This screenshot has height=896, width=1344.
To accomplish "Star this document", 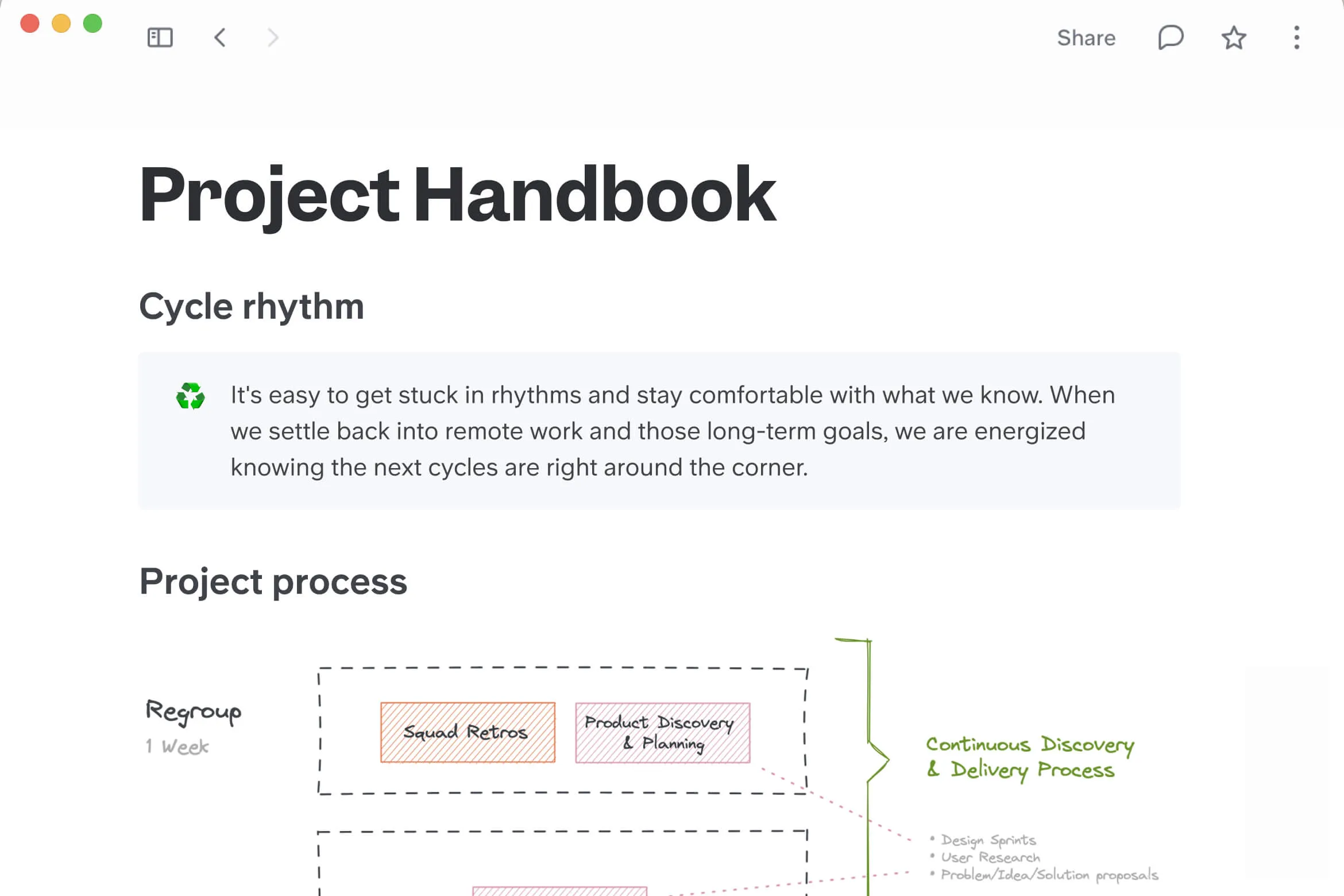I will click(x=1233, y=38).
